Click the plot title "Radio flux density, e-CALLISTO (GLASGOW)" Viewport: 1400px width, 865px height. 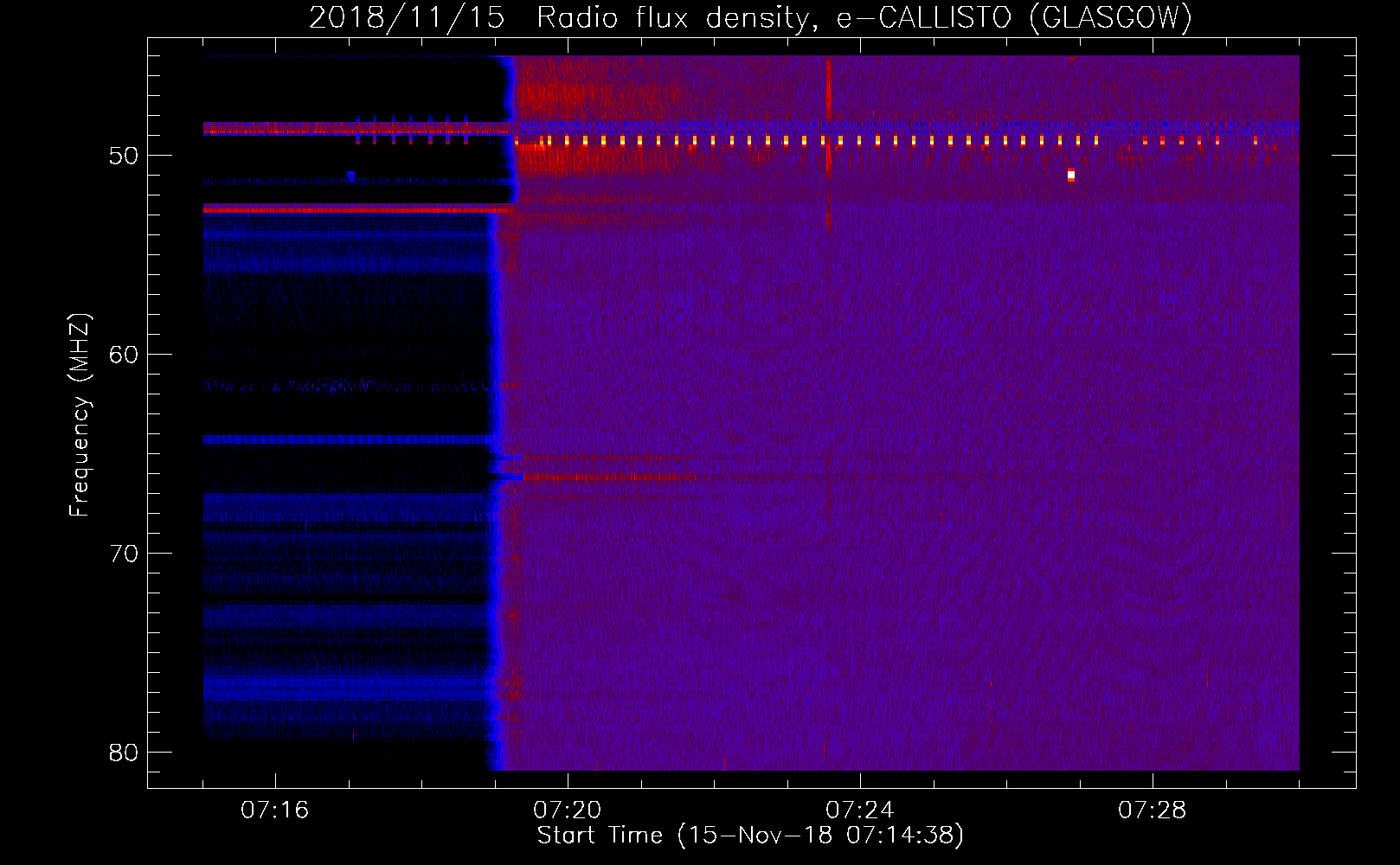(864, 17)
